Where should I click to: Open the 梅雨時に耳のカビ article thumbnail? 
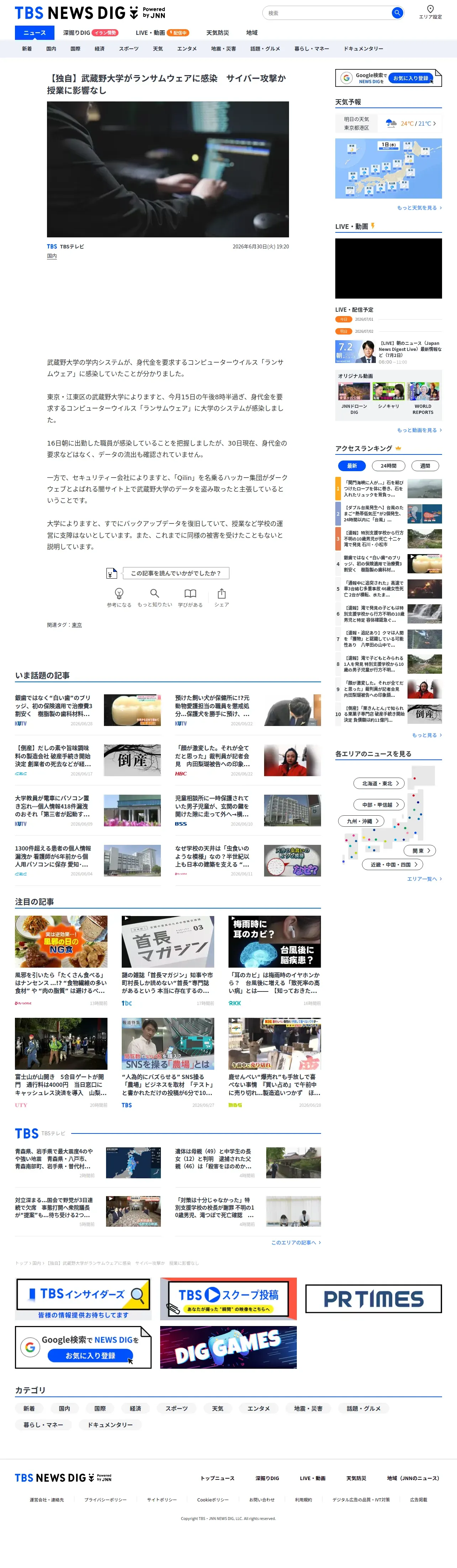point(274,942)
